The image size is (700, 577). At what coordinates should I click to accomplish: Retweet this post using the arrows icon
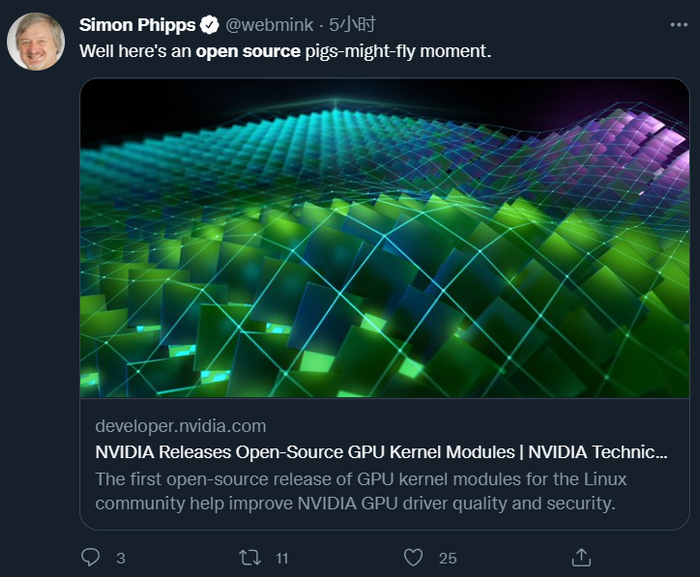pos(249,557)
